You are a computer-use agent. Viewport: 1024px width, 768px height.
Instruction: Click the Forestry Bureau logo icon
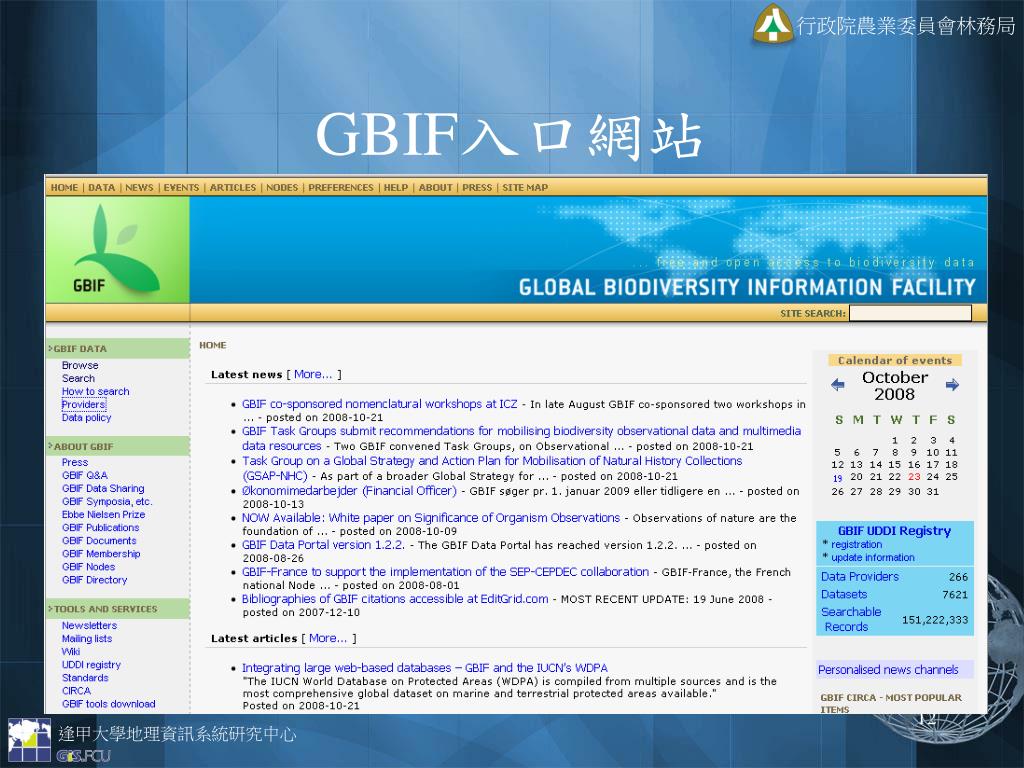point(773,24)
